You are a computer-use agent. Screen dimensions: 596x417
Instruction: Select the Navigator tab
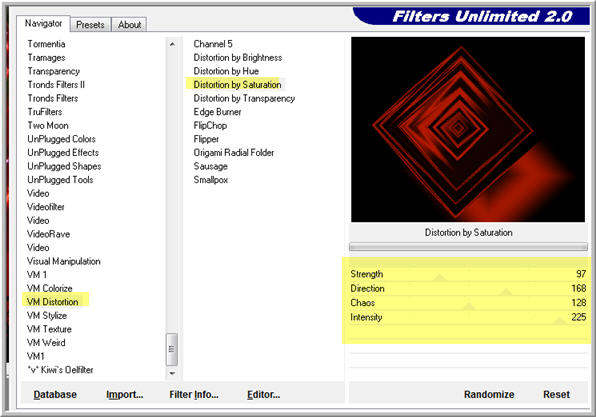(x=43, y=24)
